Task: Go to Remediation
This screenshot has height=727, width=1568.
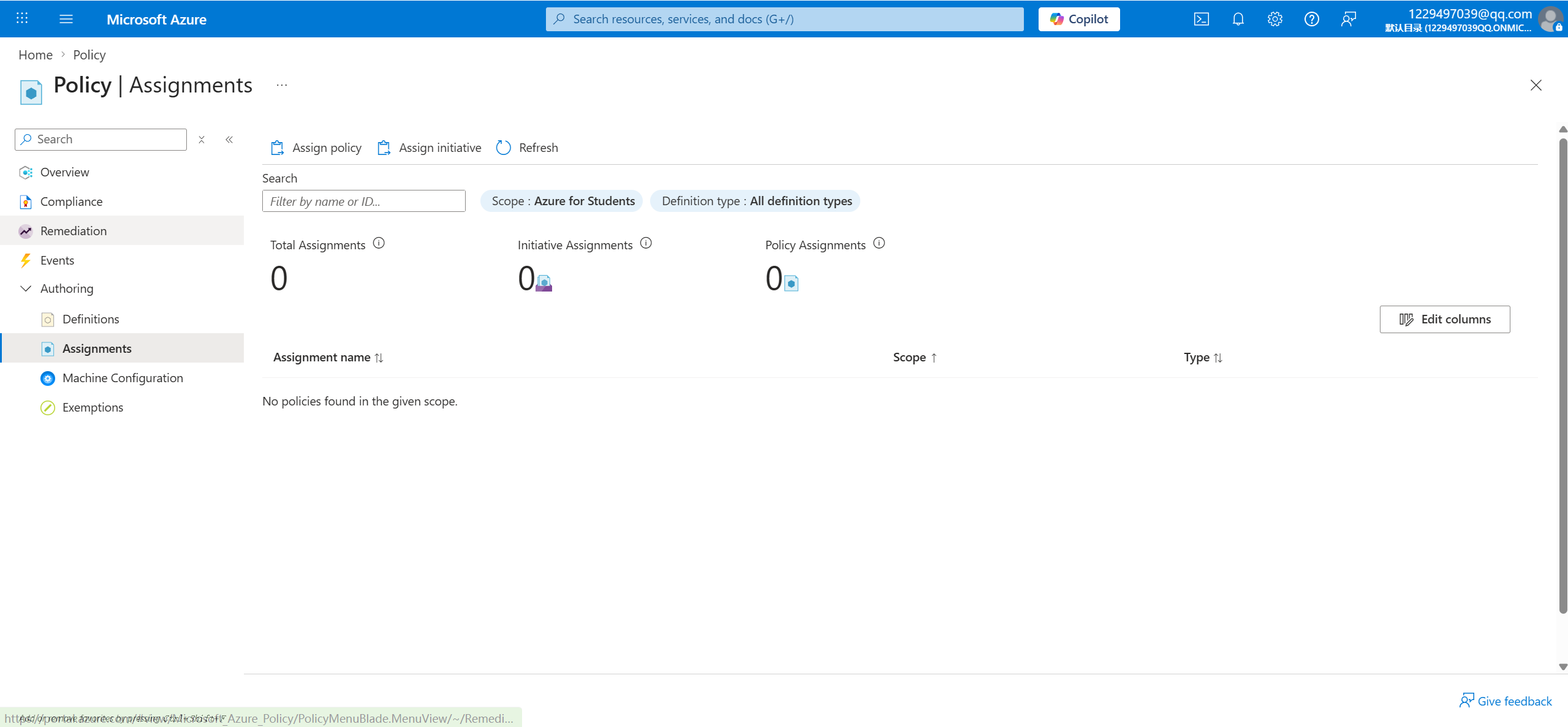Action: pos(123,231)
